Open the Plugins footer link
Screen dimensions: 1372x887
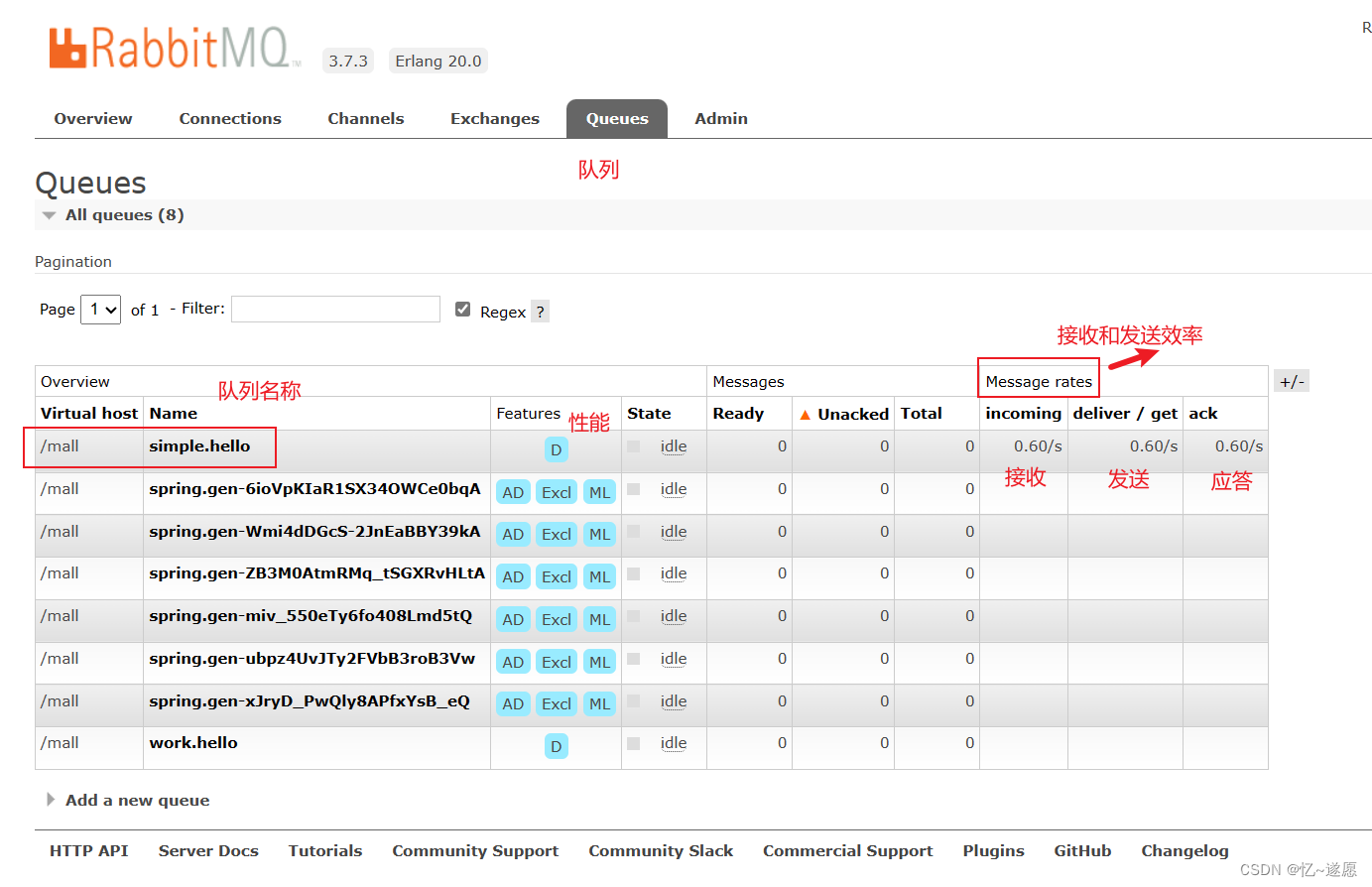click(x=993, y=851)
